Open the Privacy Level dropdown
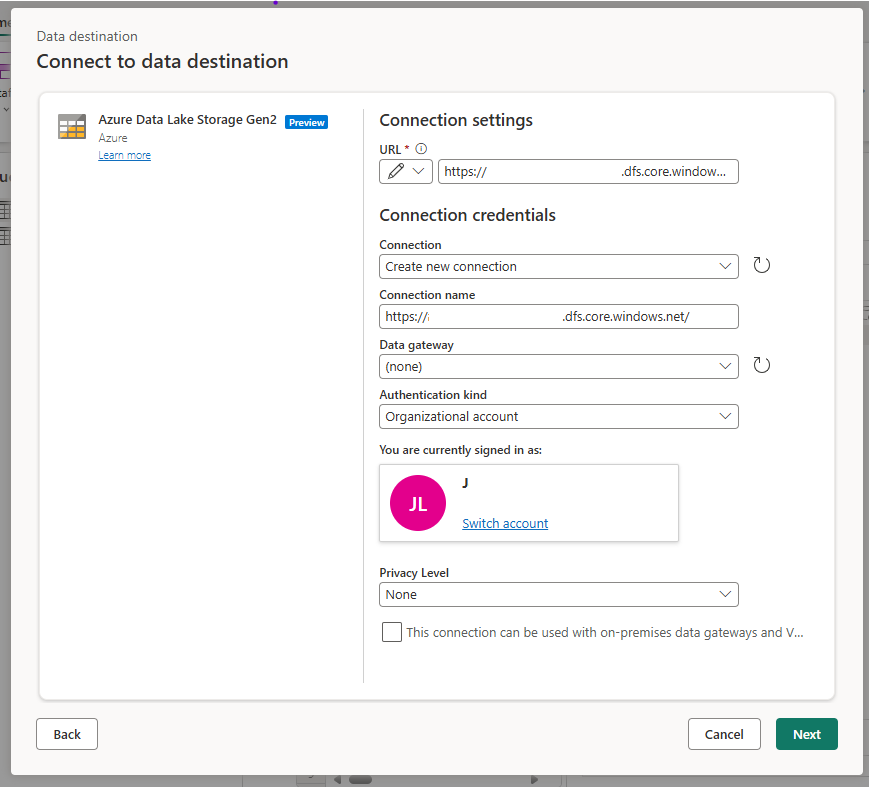 click(x=559, y=595)
